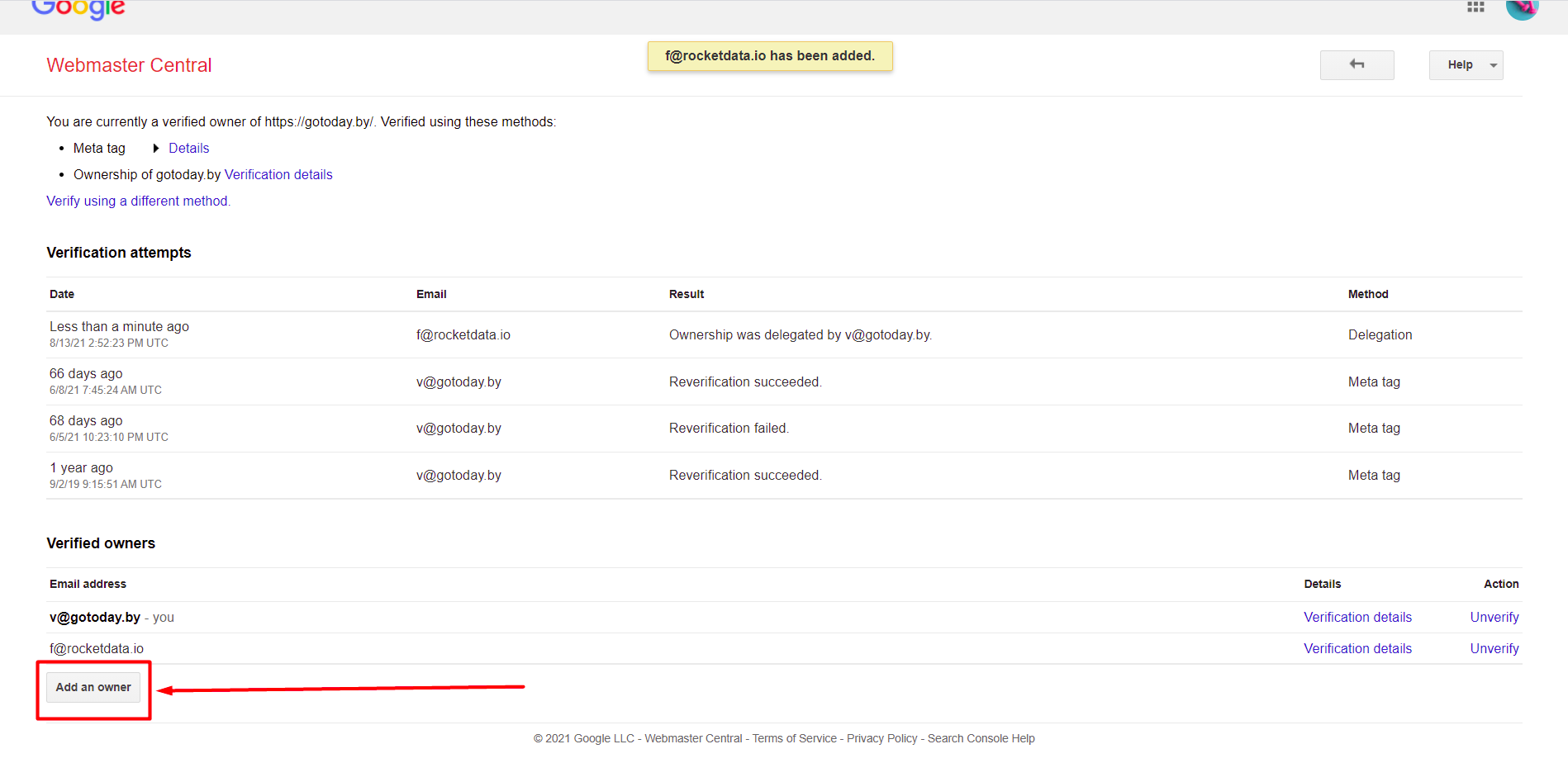Select the Delegation method cell
Screen dimensions: 1568x763
(x=1380, y=335)
